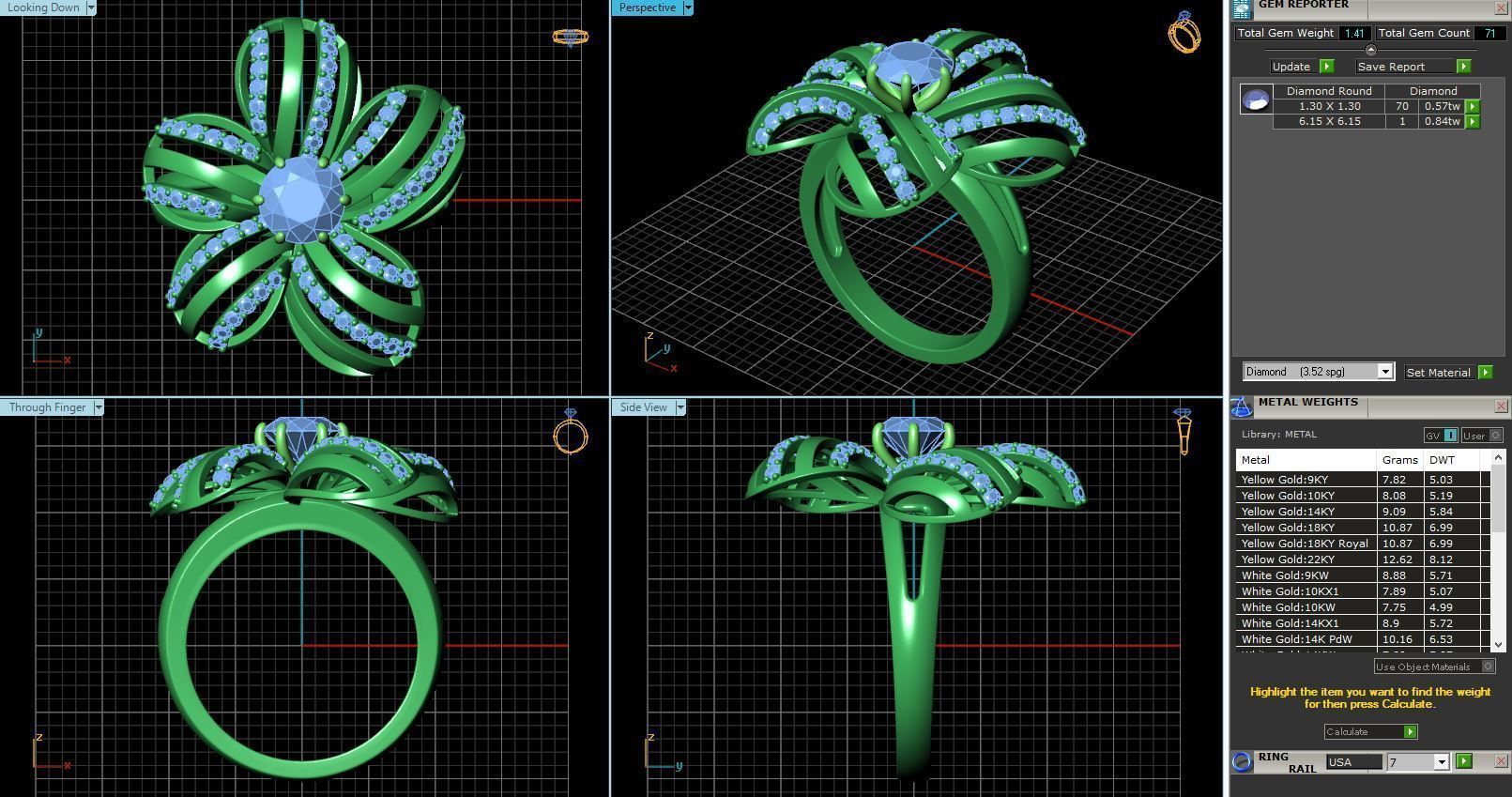Open the ring size 7 dropdown
Screen dimensions: 1512x797
pos(1441,762)
